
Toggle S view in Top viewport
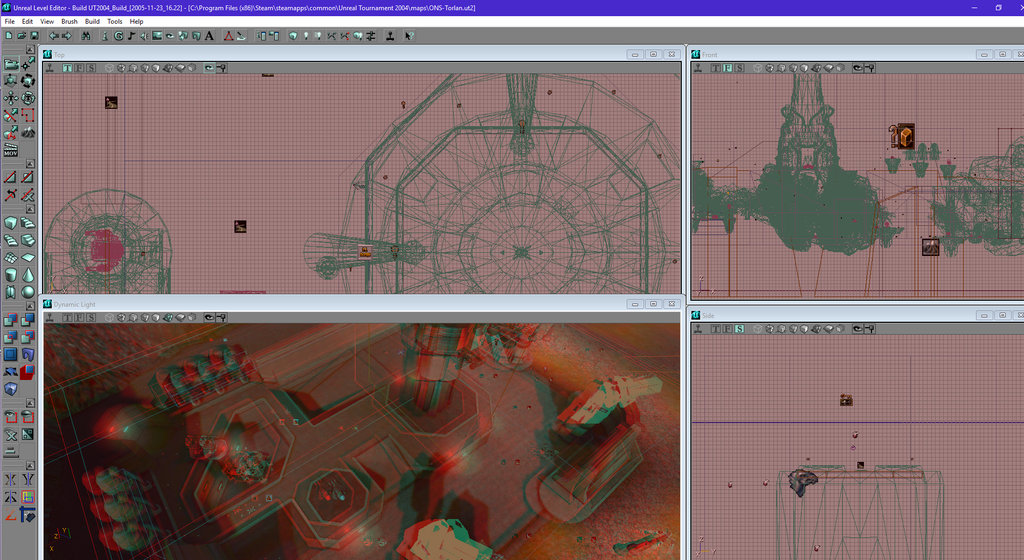click(91, 68)
